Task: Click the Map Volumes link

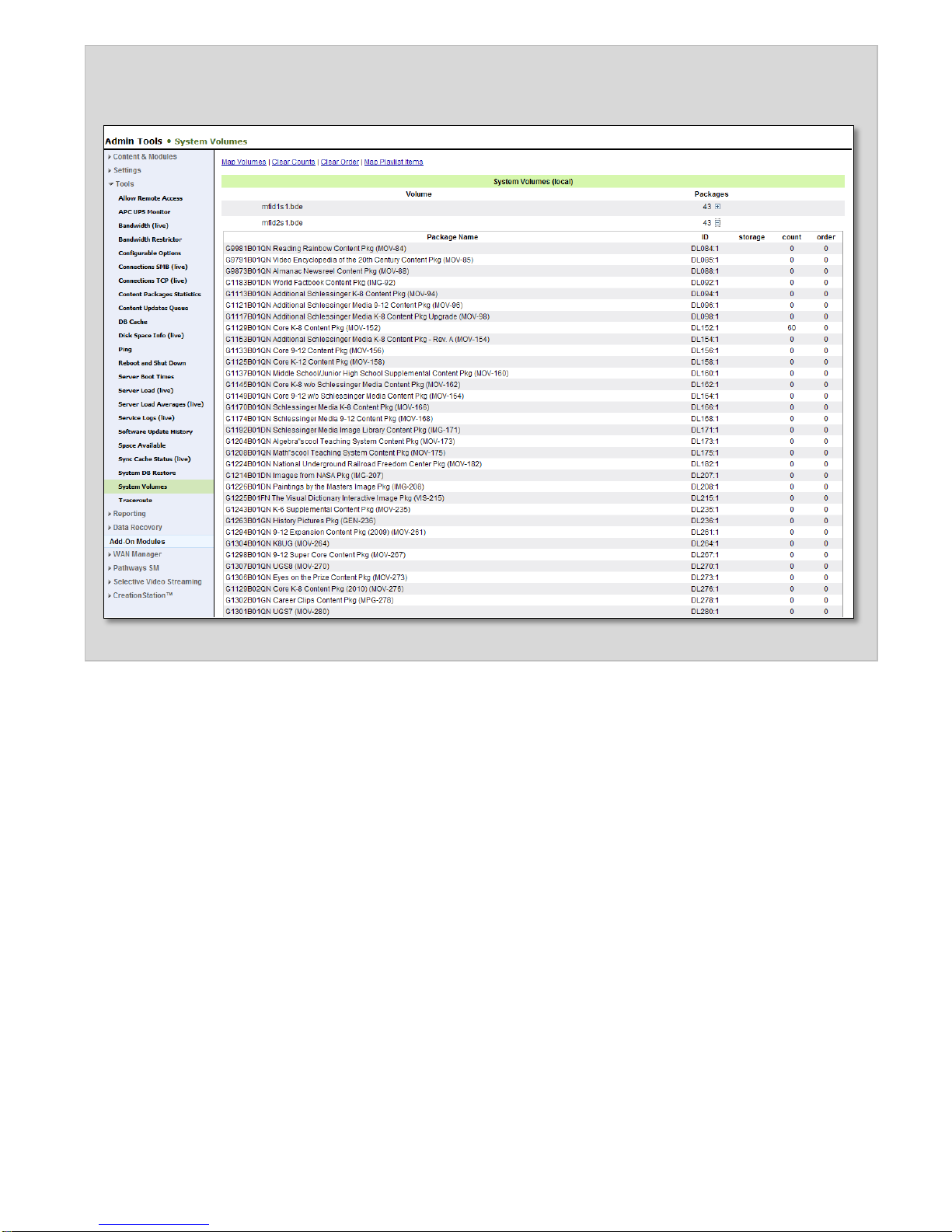Action: [x=244, y=162]
